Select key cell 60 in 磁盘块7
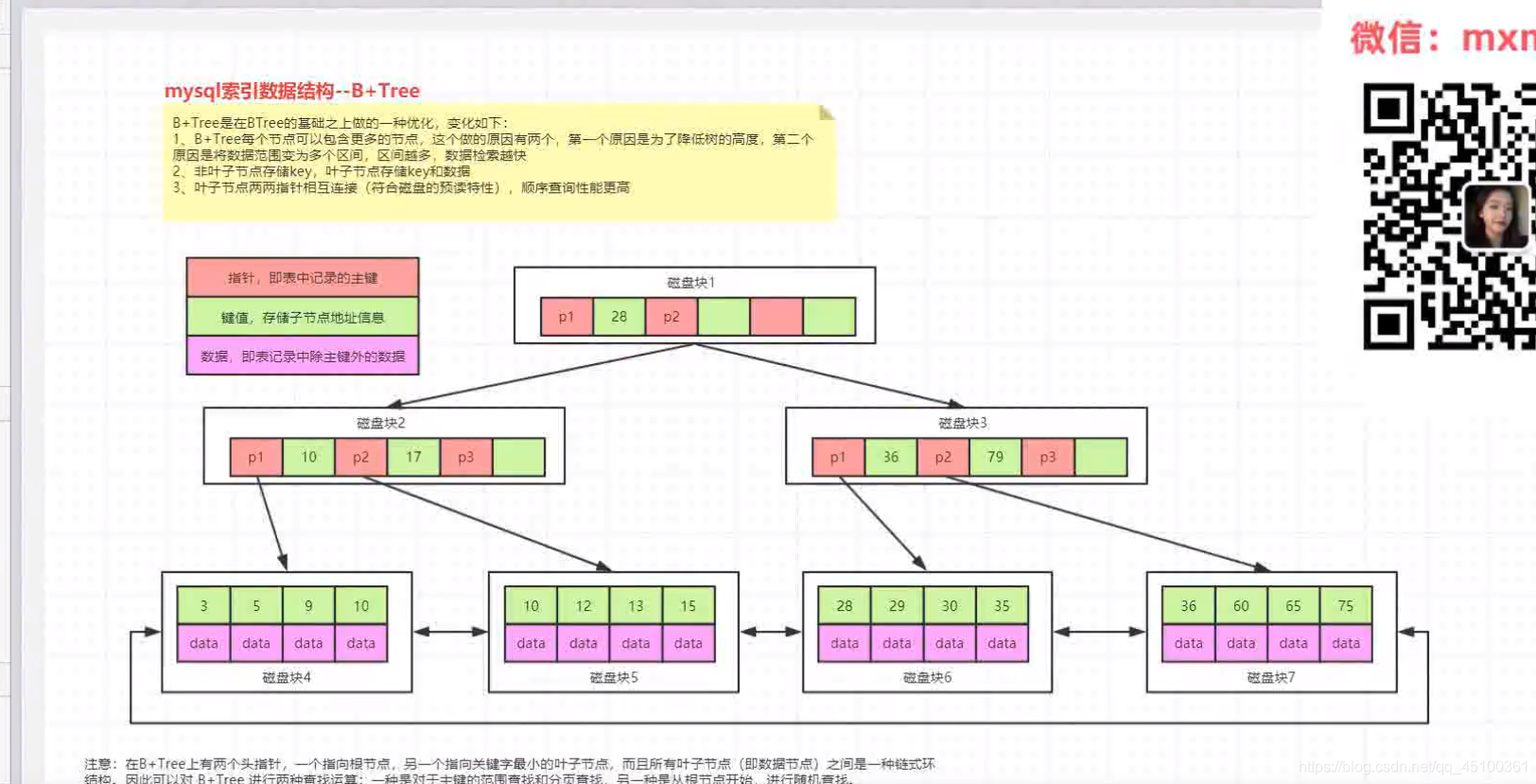Viewport: 1536px width, 784px height. pyautogui.click(x=1241, y=605)
